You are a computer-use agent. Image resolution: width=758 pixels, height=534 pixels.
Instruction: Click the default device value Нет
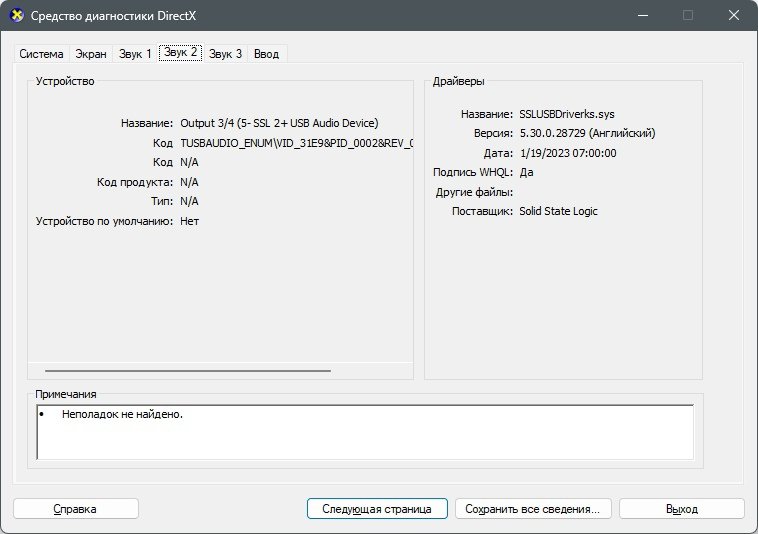pyautogui.click(x=190, y=221)
